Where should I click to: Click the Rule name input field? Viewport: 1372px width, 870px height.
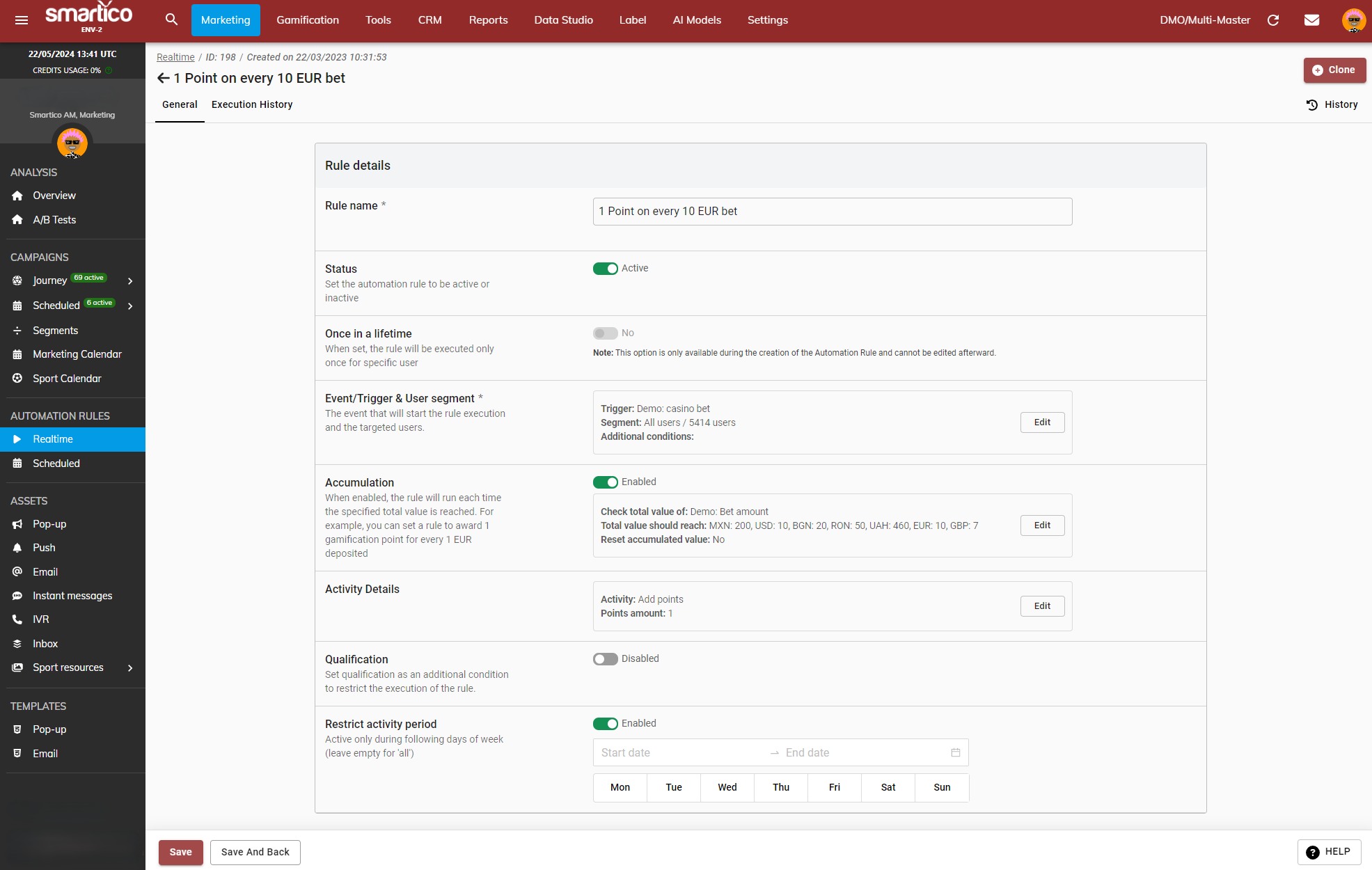tap(832, 212)
